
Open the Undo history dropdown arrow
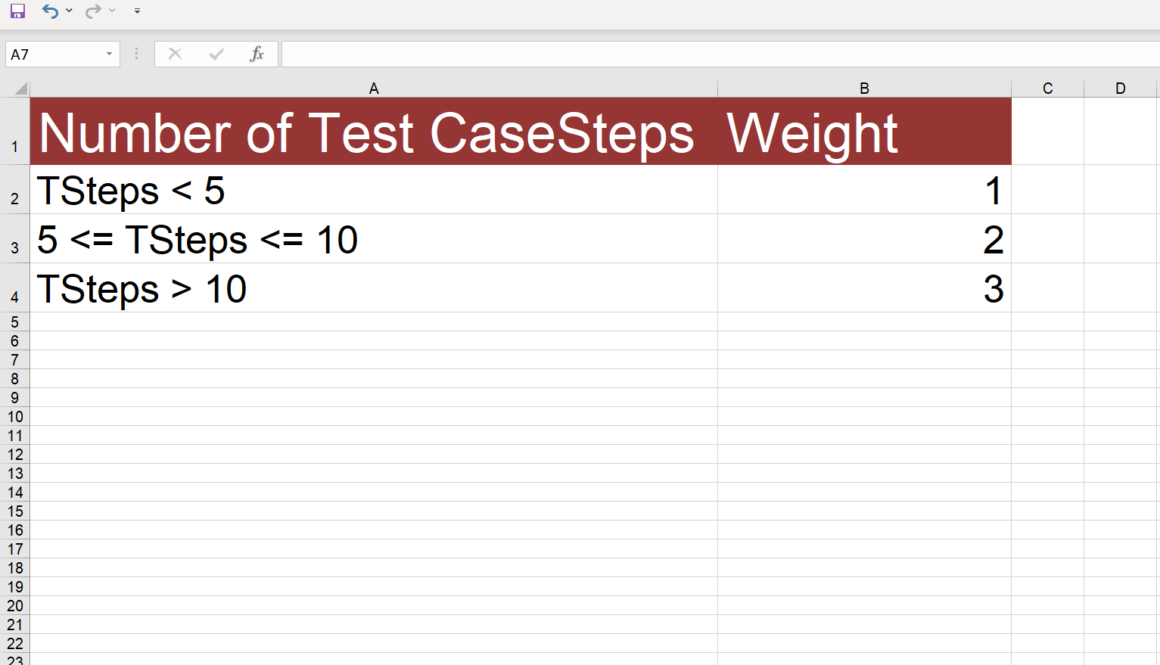point(69,11)
